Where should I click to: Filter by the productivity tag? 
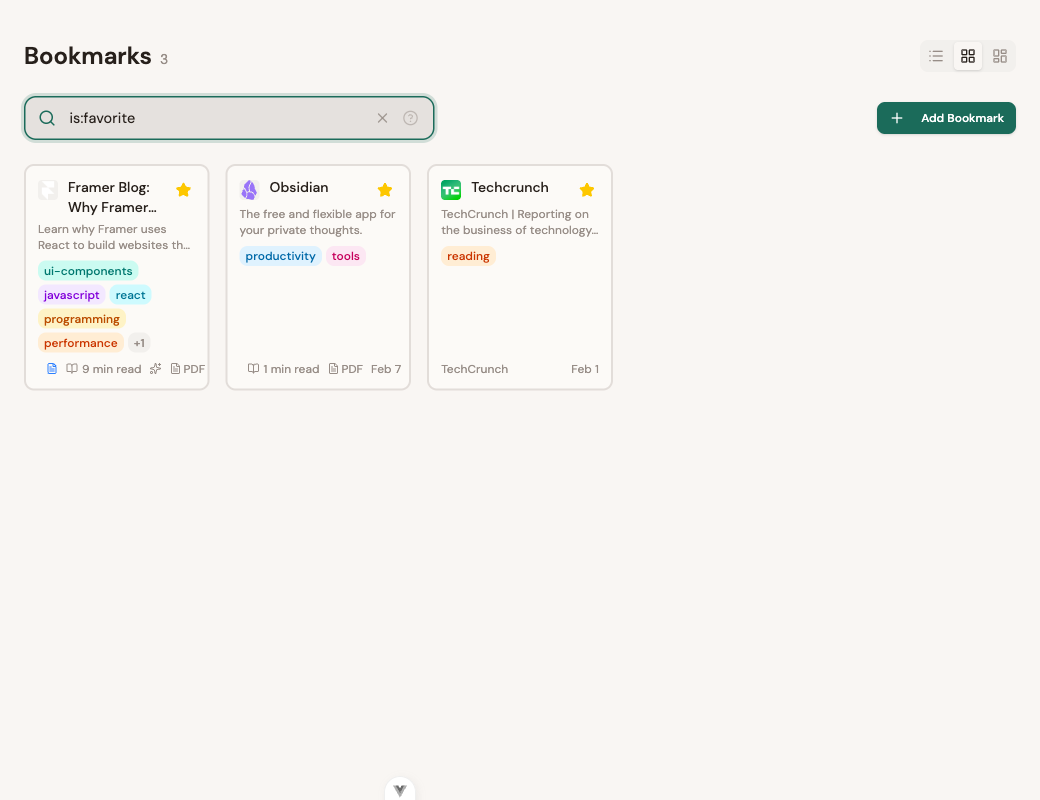point(280,256)
